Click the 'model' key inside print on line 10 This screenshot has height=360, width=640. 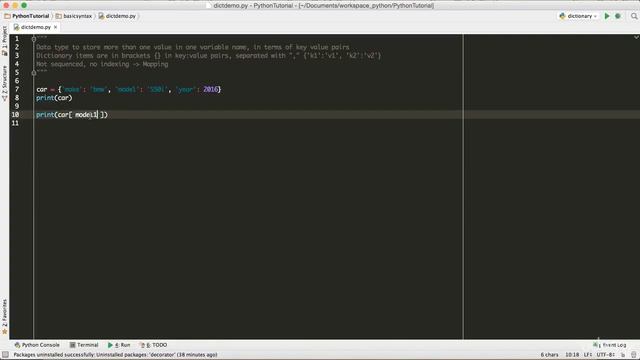(86, 115)
